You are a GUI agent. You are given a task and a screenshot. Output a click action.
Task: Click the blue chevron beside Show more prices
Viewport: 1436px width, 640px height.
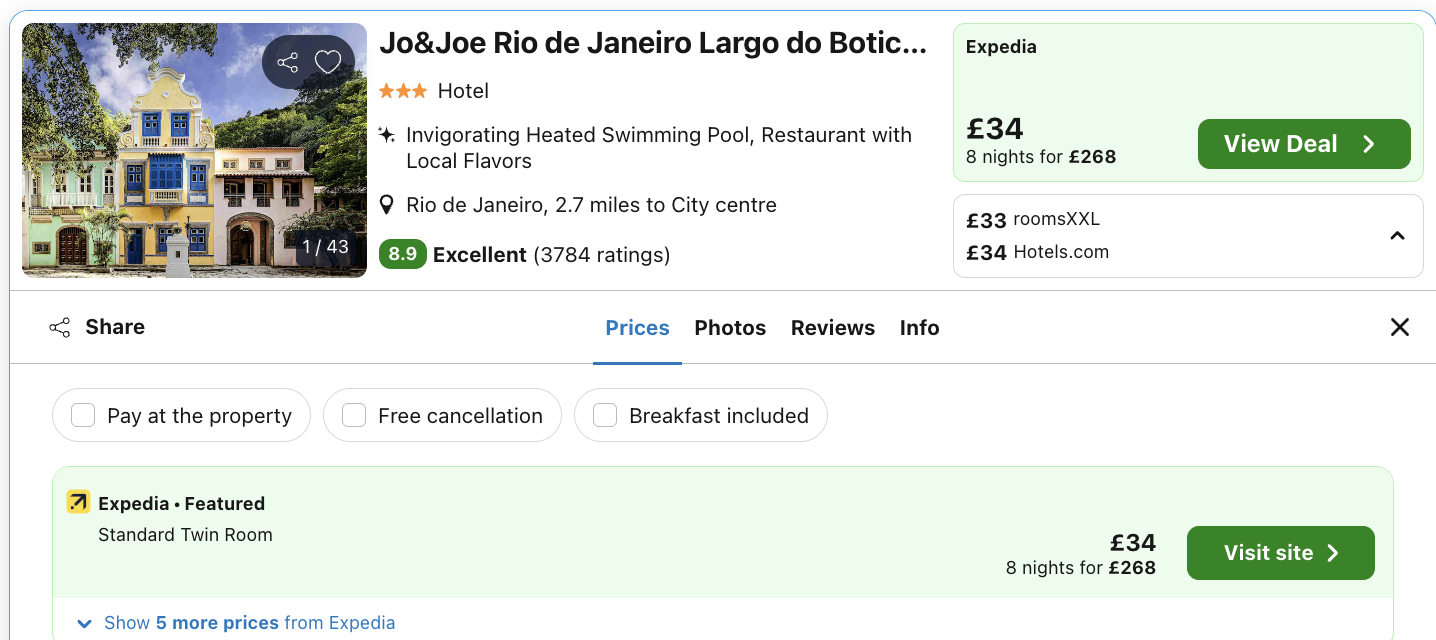[x=84, y=622]
